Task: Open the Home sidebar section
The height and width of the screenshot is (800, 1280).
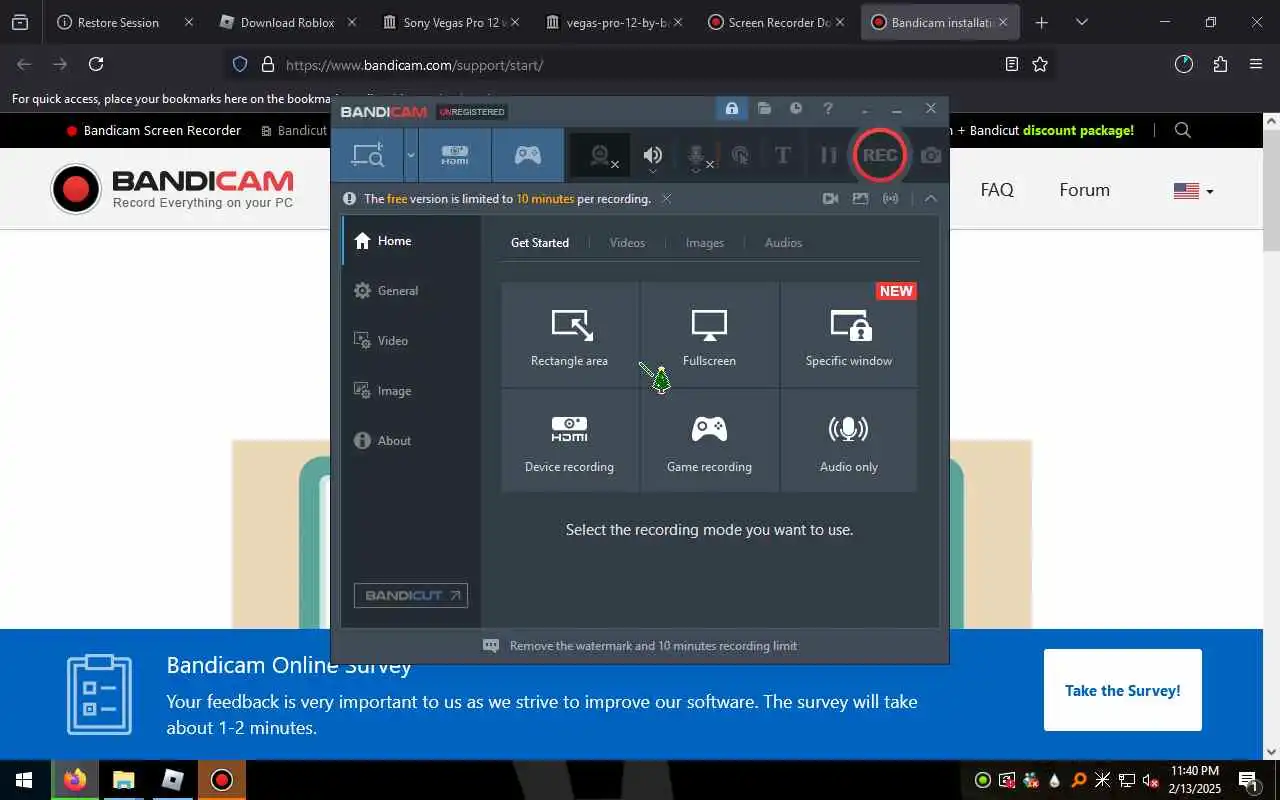Action: point(411,241)
